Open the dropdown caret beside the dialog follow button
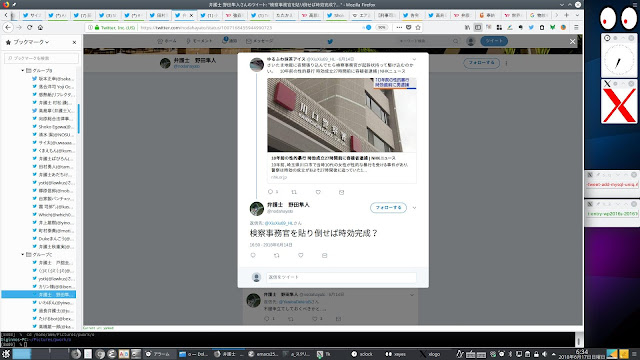The height and width of the screenshot is (360, 640). [x=414, y=208]
